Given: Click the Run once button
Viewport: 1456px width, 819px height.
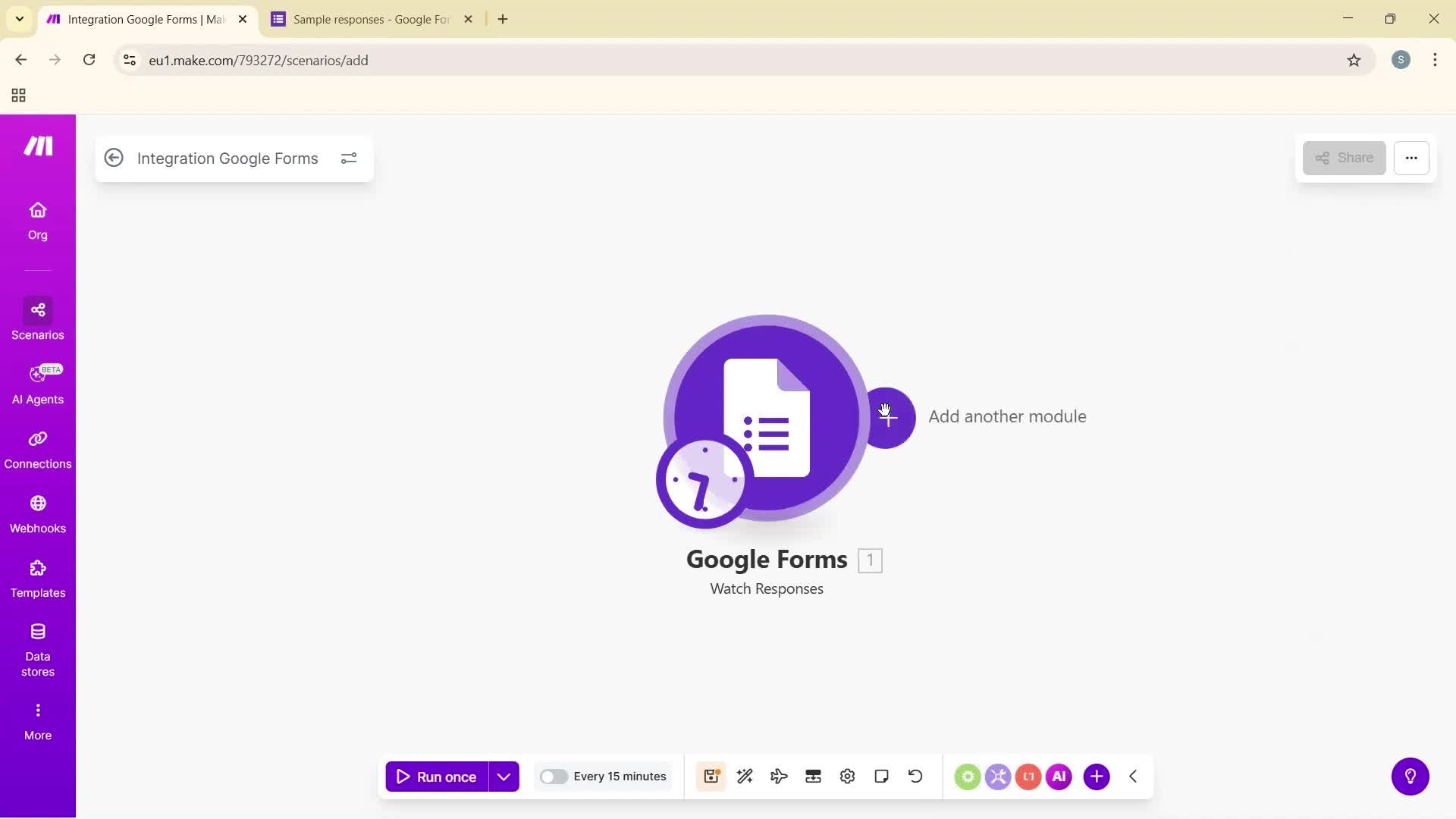Looking at the screenshot, I should pos(440,776).
